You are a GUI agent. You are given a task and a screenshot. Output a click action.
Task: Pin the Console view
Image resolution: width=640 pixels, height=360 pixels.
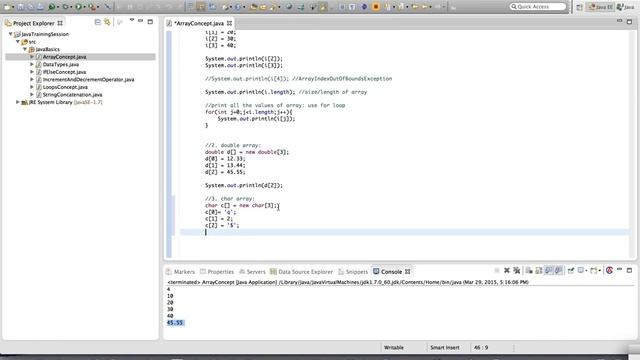(x=571, y=270)
